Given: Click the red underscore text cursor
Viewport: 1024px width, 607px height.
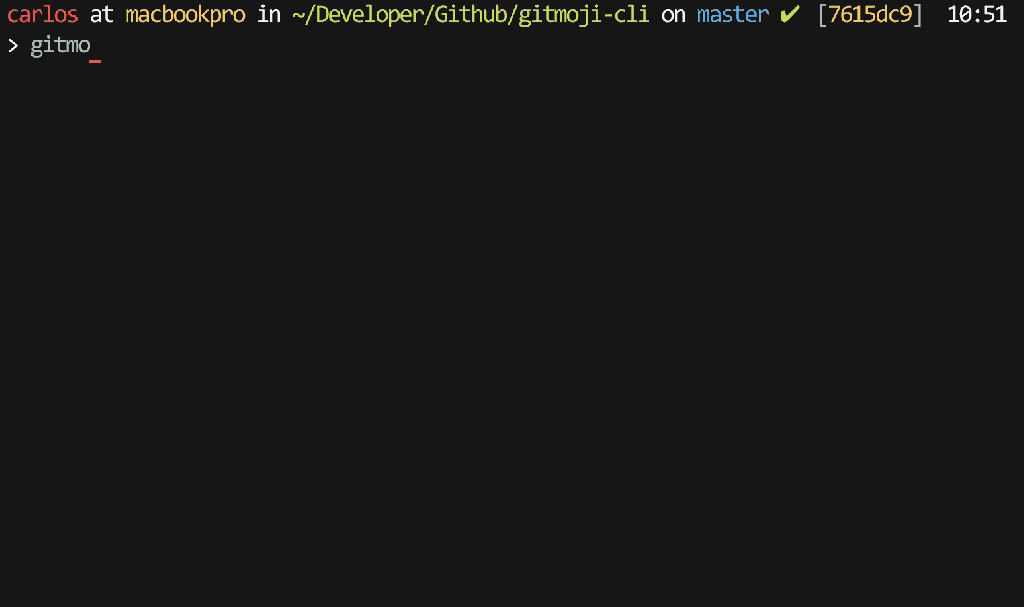Looking at the screenshot, I should tap(95, 61).
